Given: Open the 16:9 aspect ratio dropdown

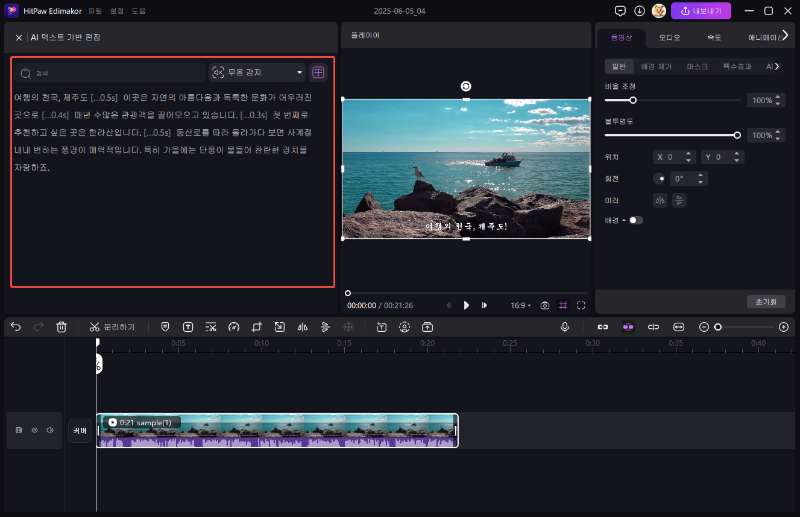Looking at the screenshot, I should tap(520, 305).
